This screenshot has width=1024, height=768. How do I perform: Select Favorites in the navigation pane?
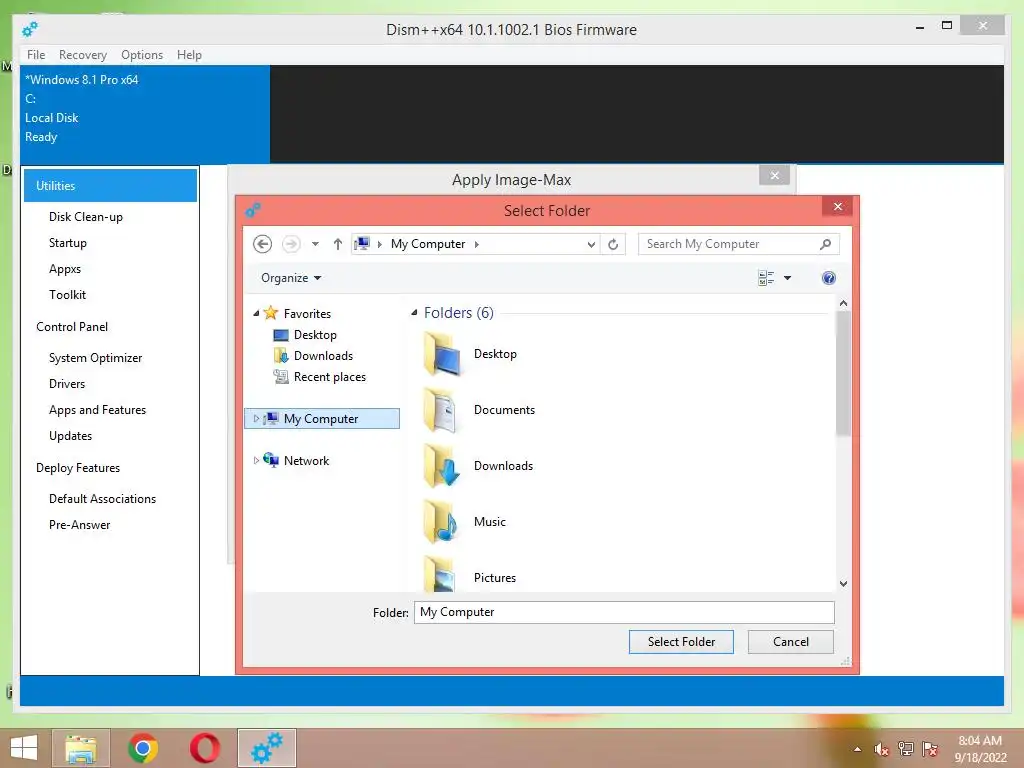(307, 313)
